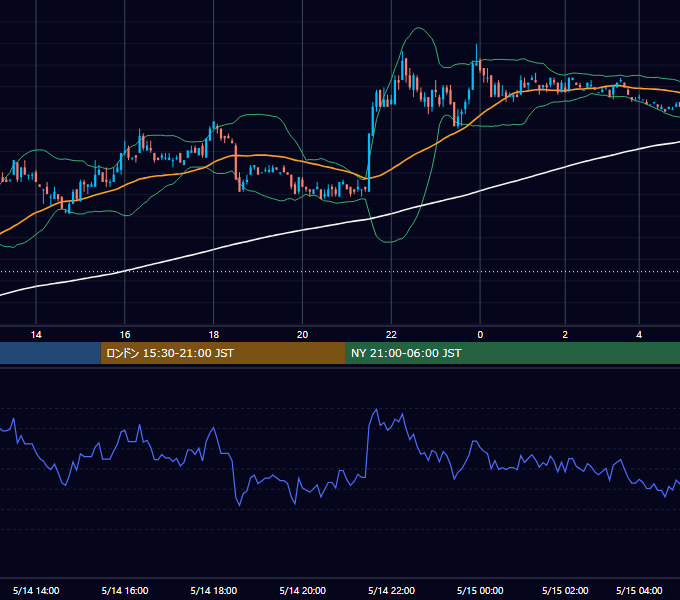
Task: Click the 5/14 20:00 date label
Action: [x=302, y=590]
